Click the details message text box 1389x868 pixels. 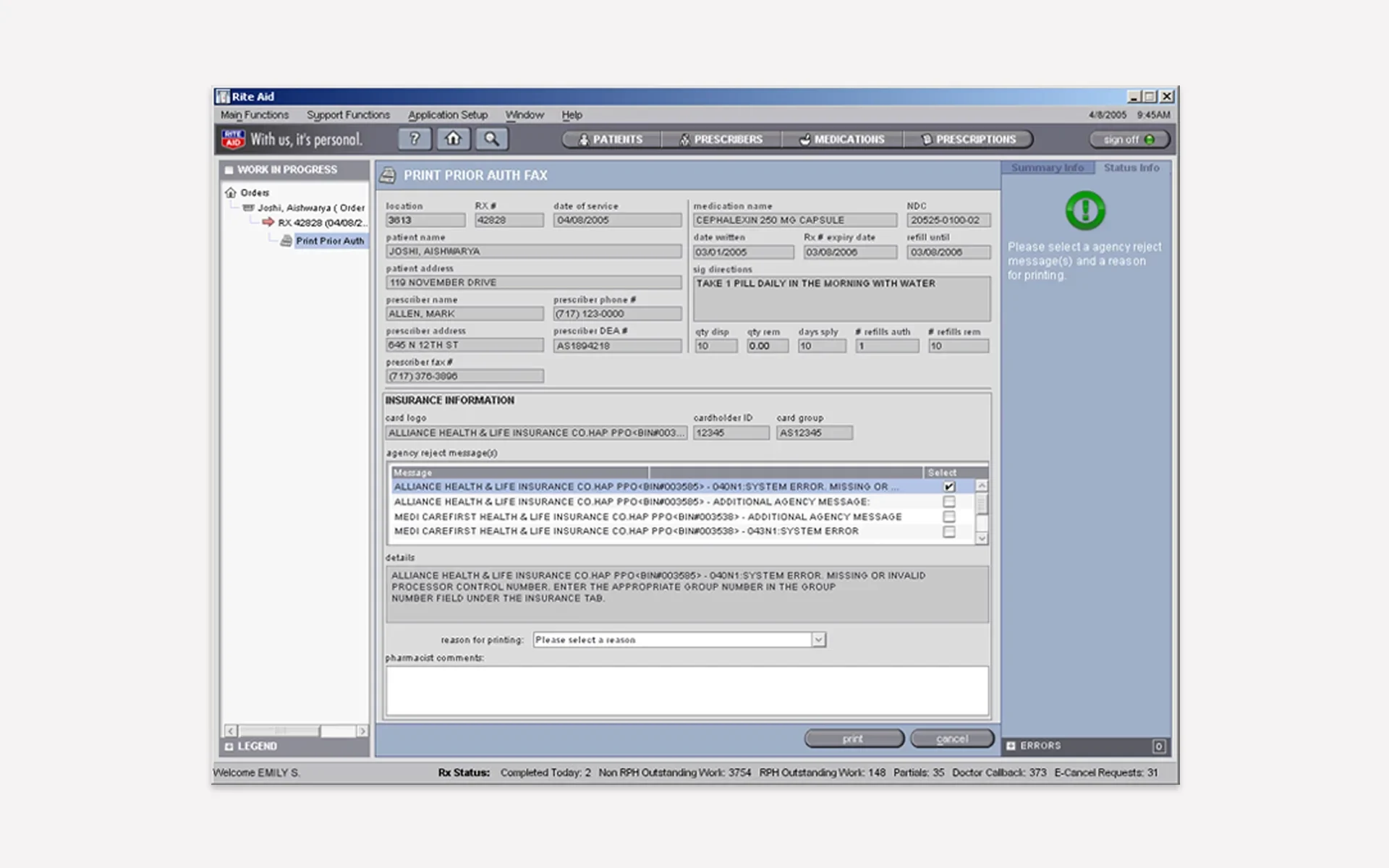pyautogui.click(x=687, y=594)
